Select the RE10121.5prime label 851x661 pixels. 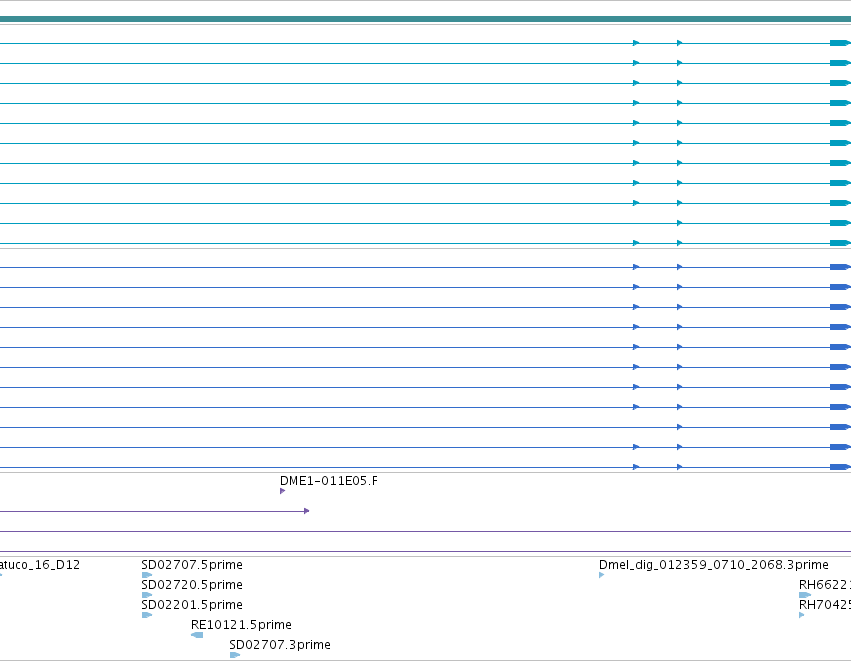tap(241, 625)
